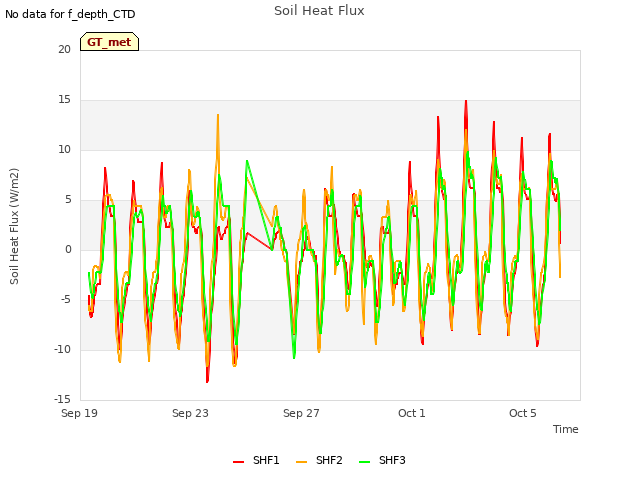Click the 15 y-axis tick label
The image size is (640, 480).
(64, 100)
